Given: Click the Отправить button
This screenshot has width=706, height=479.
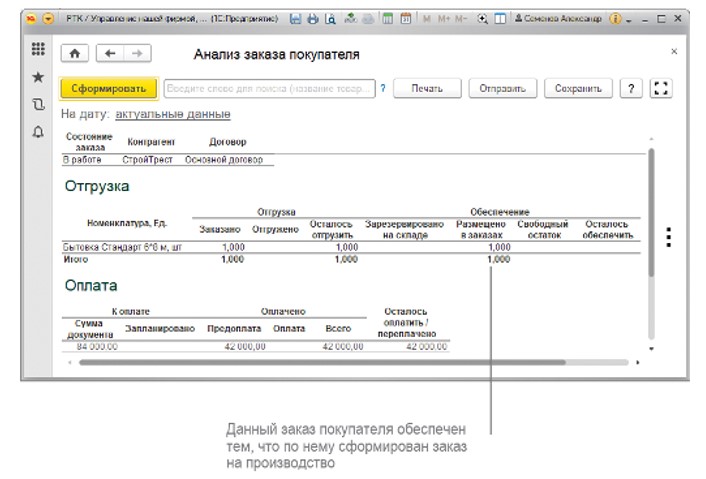Looking at the screenshot, I should [x=502, y=88].
